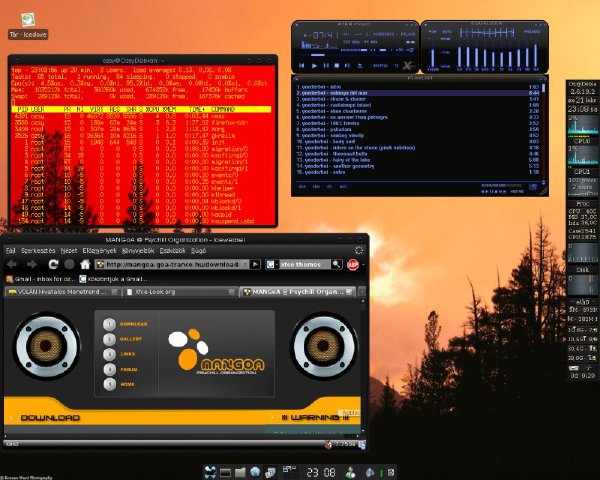Click the Iceweasel throbber icon

tap(359, 250)
